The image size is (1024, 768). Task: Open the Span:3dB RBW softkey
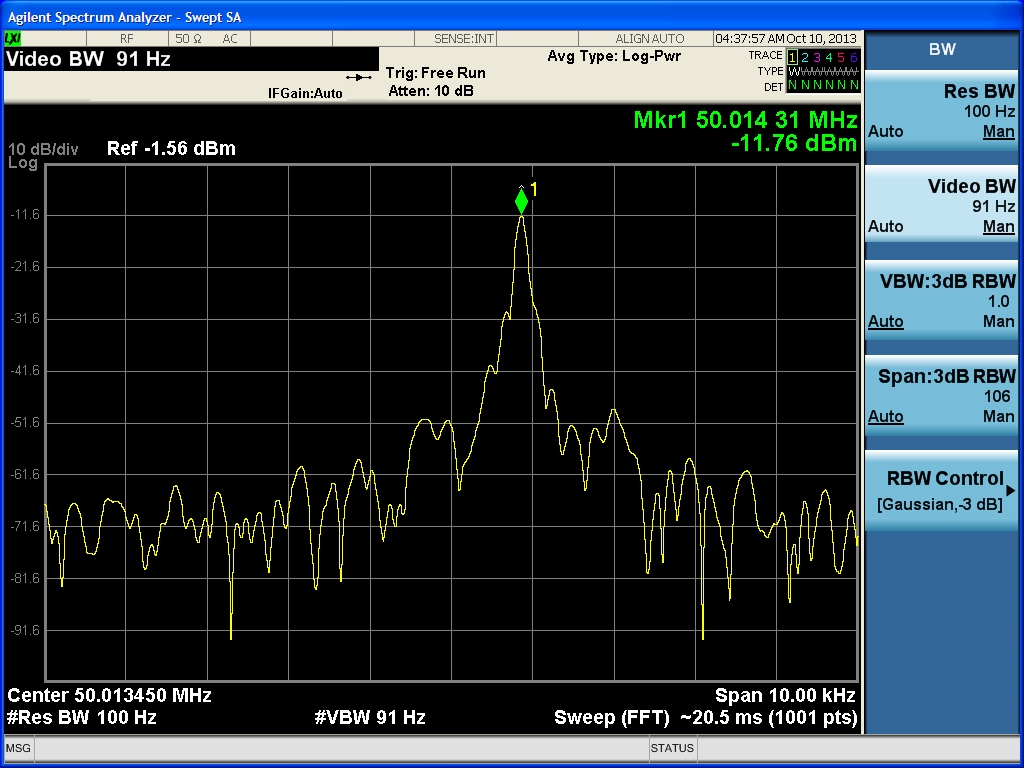point(942,394)
